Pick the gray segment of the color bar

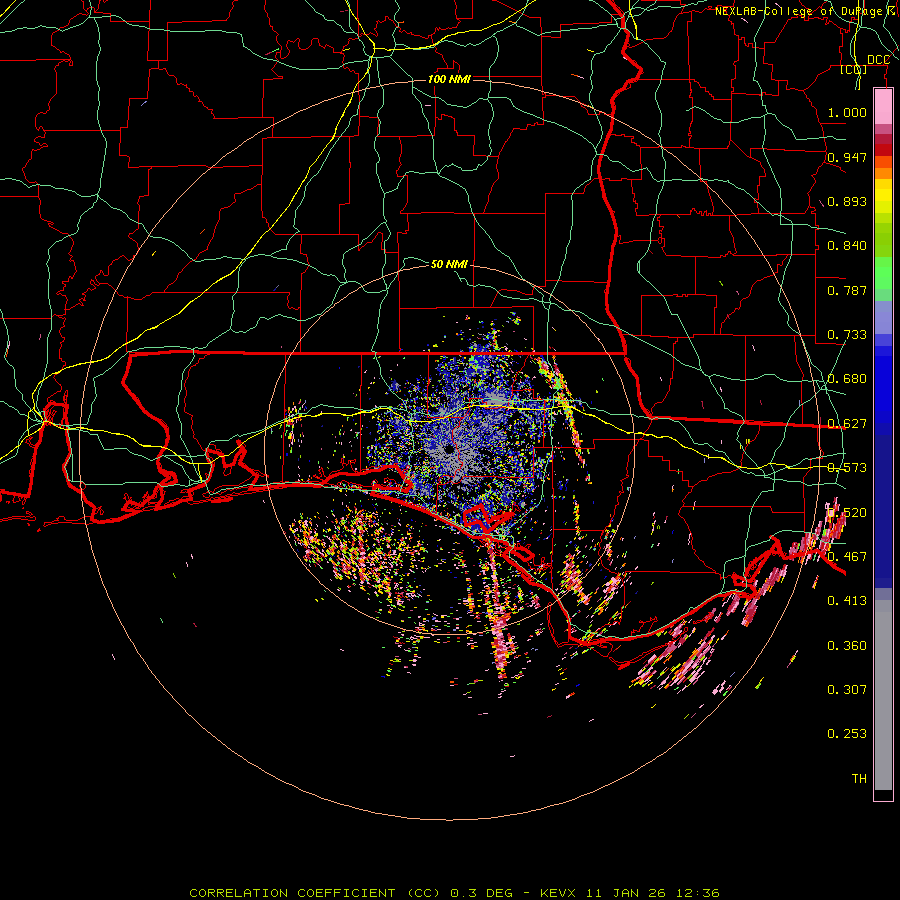coord(883,695)
